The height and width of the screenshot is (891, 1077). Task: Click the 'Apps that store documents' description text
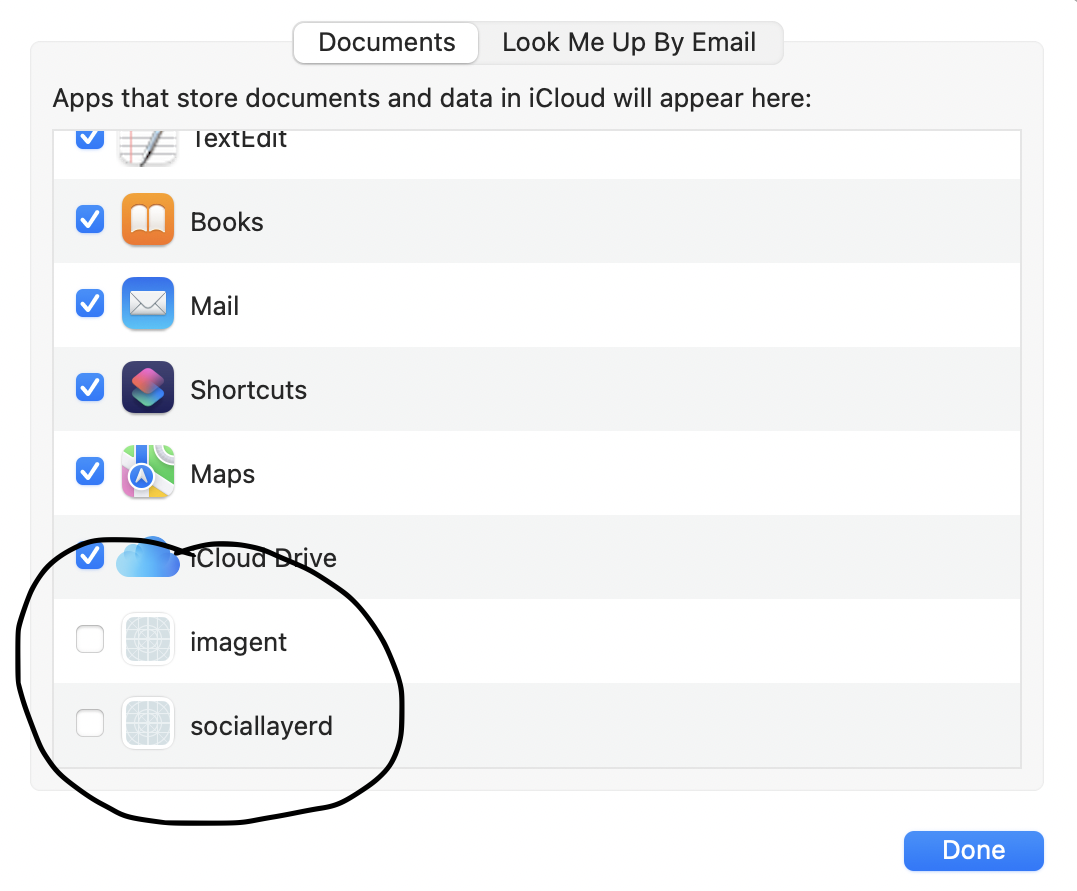(x=432, y=98)
